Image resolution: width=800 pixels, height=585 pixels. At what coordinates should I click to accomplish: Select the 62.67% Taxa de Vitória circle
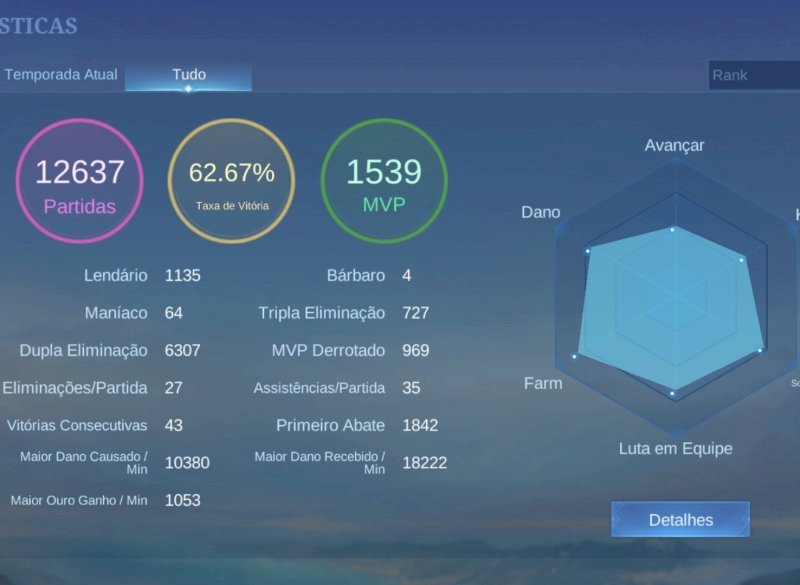(x=232, y=181)
